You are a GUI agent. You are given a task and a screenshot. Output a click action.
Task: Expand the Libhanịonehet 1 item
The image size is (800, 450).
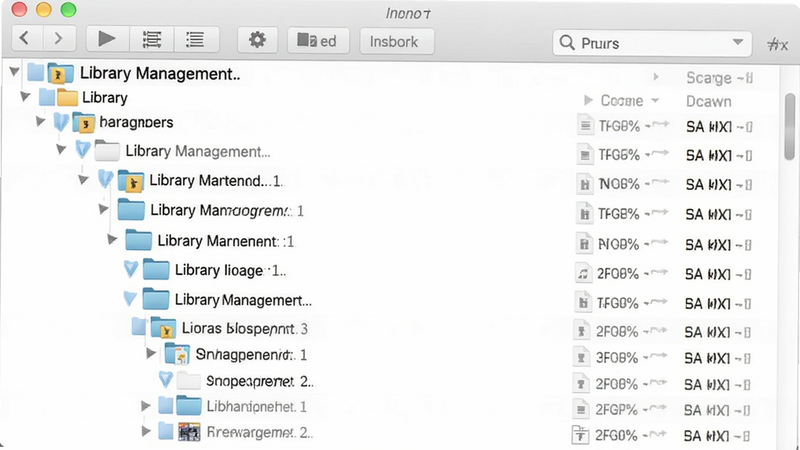pyautogui.click(x=146, y=406)
